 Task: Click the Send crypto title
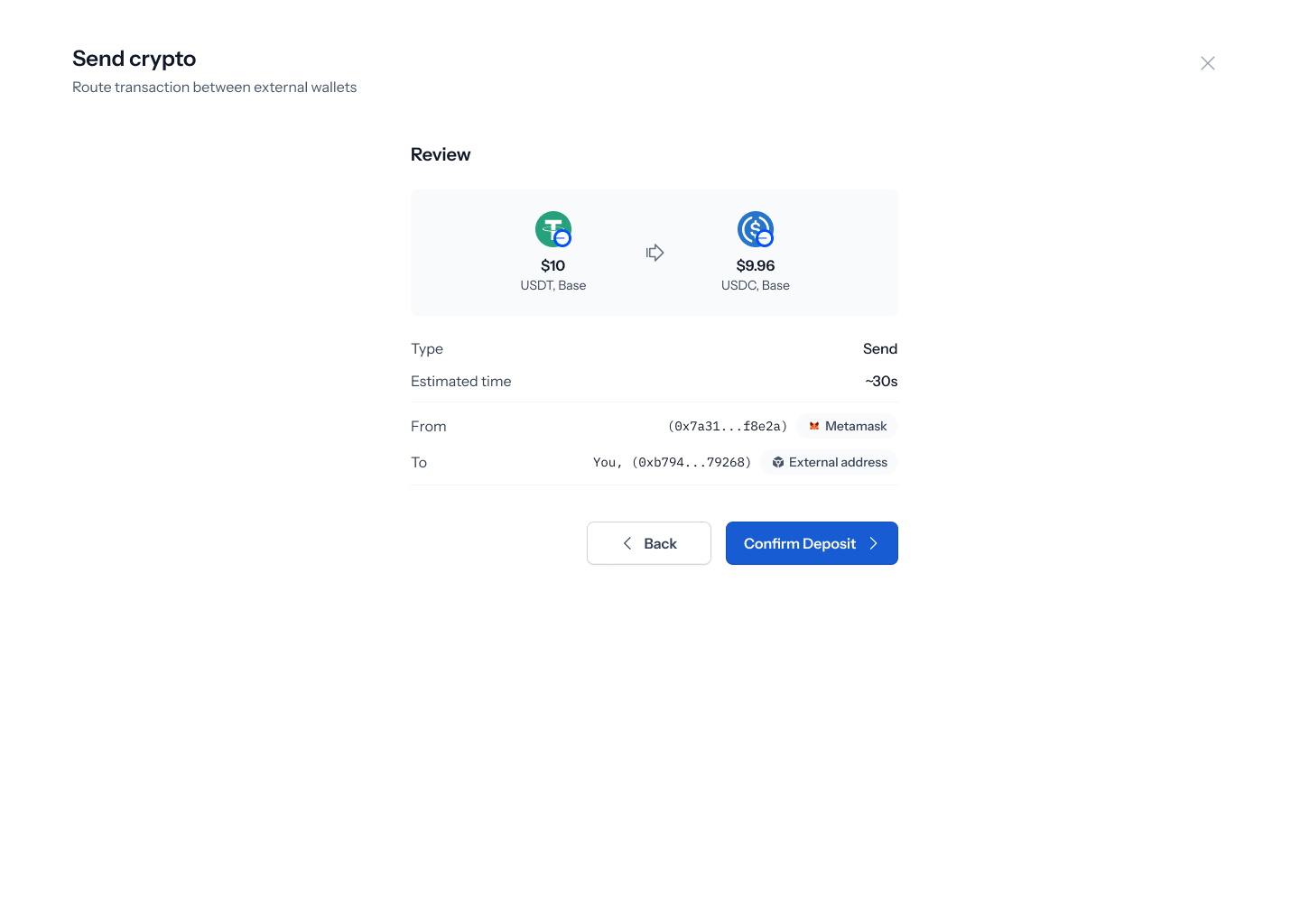(x=135, y=59)
